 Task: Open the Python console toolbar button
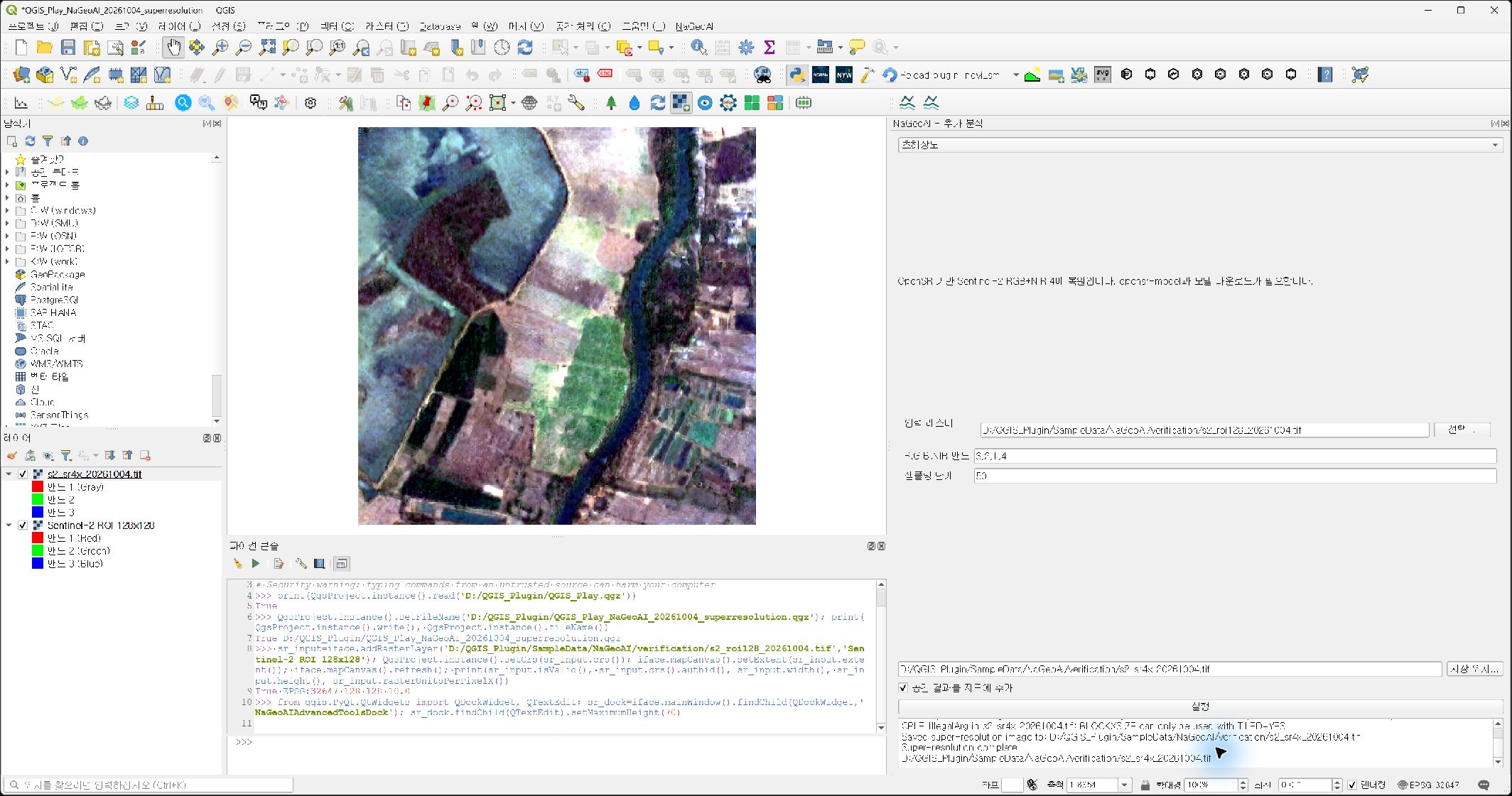coord(796,75)
